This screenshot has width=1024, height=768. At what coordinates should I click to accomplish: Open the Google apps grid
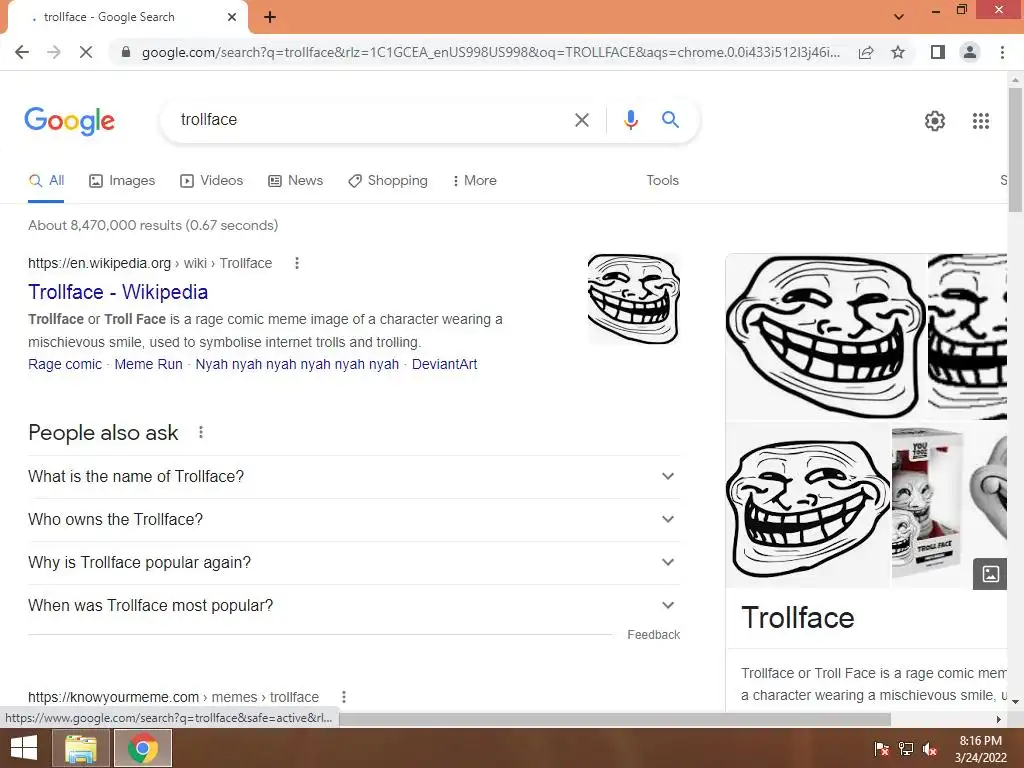point(981,121)
